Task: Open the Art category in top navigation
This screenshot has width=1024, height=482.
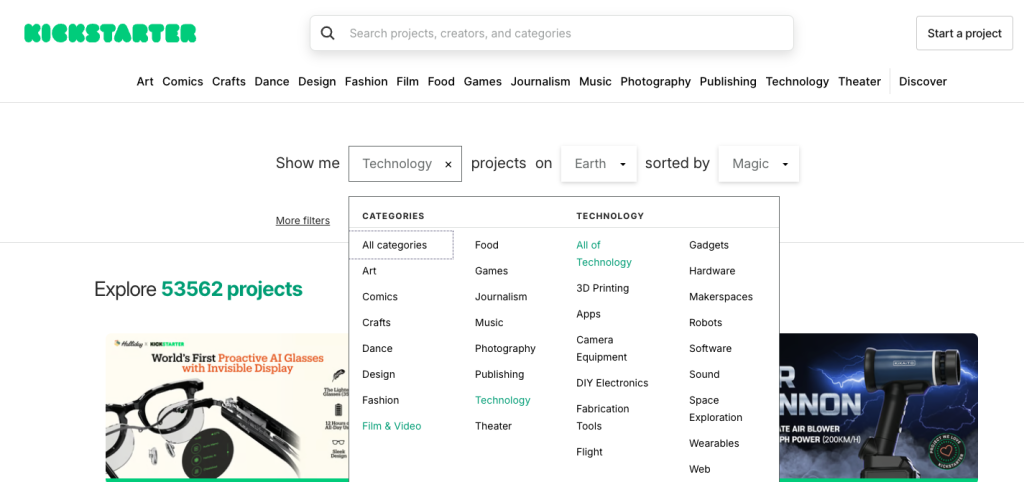Action: [145, 82]
